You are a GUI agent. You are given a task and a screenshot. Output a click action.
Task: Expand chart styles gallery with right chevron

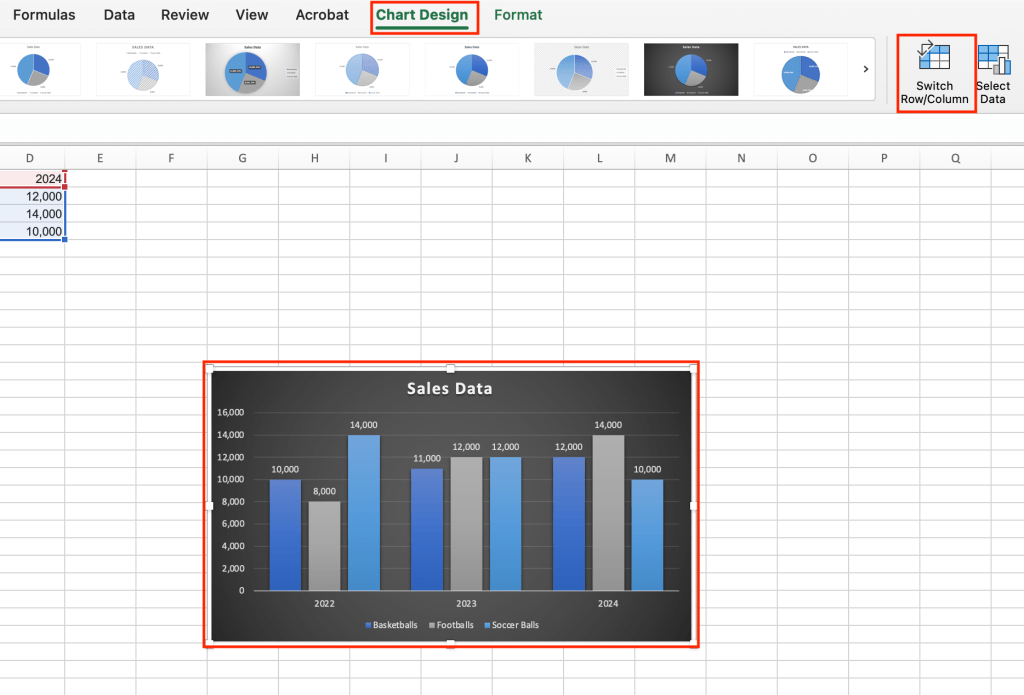point(866,69)
